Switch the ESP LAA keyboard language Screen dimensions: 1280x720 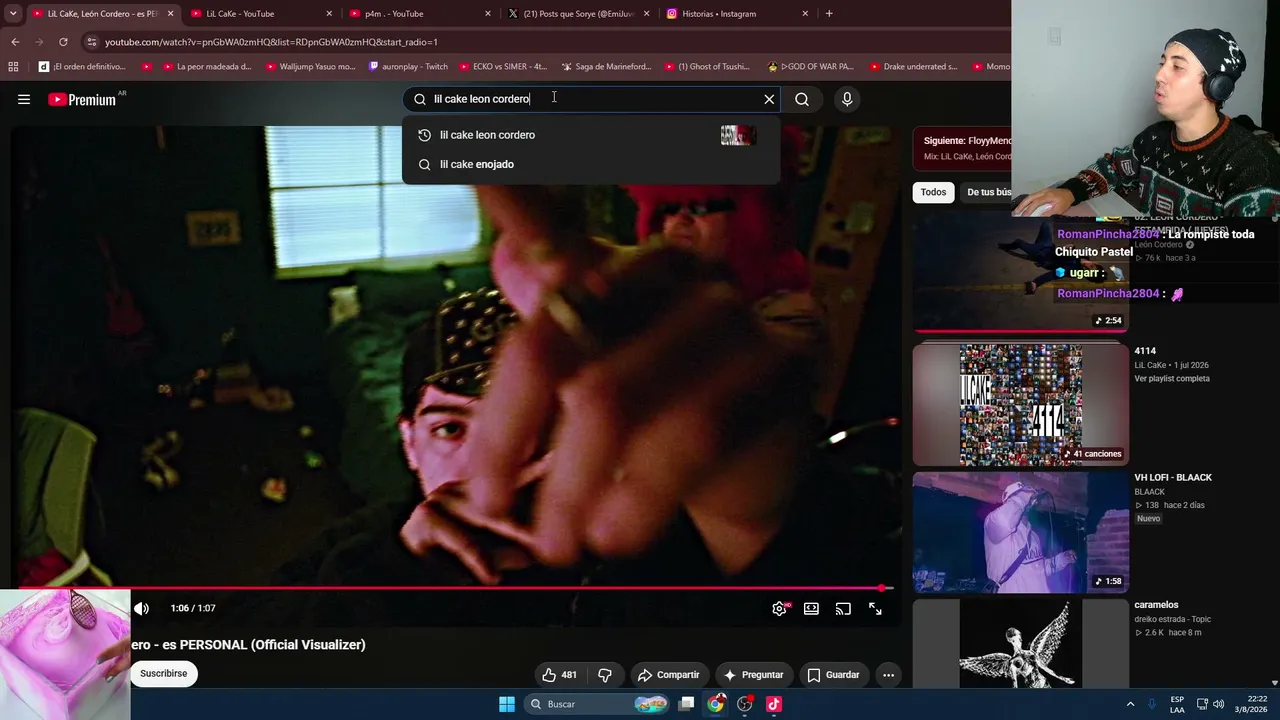[1177, 704]
